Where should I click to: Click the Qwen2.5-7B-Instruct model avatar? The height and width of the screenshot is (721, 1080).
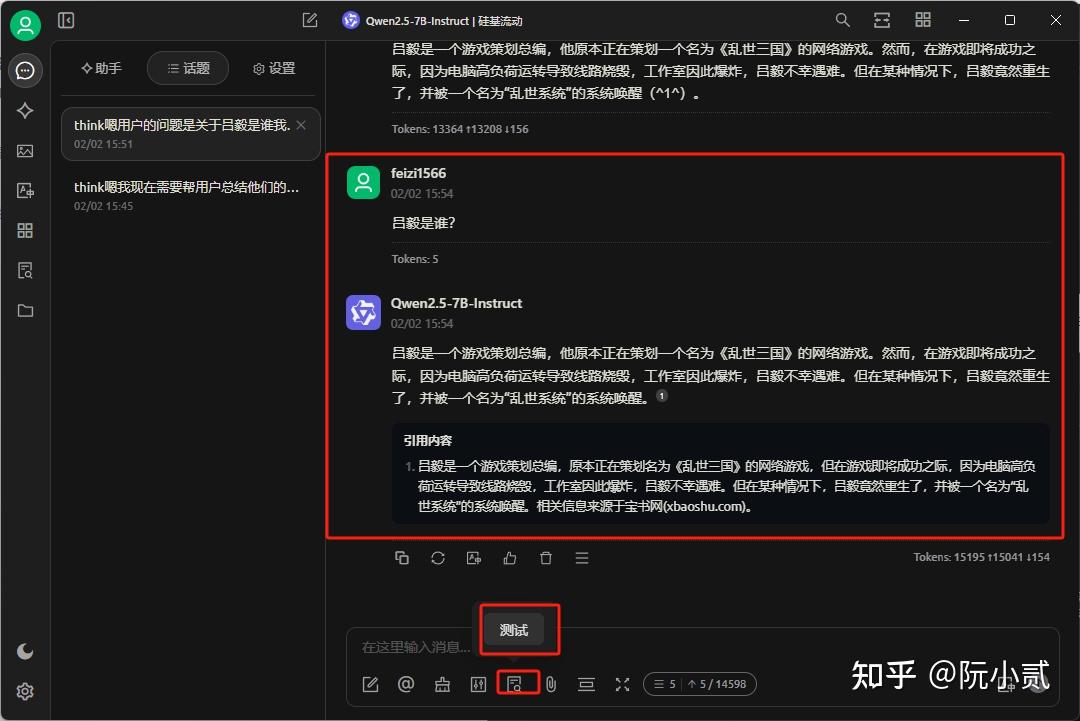[x=363, y=313]
